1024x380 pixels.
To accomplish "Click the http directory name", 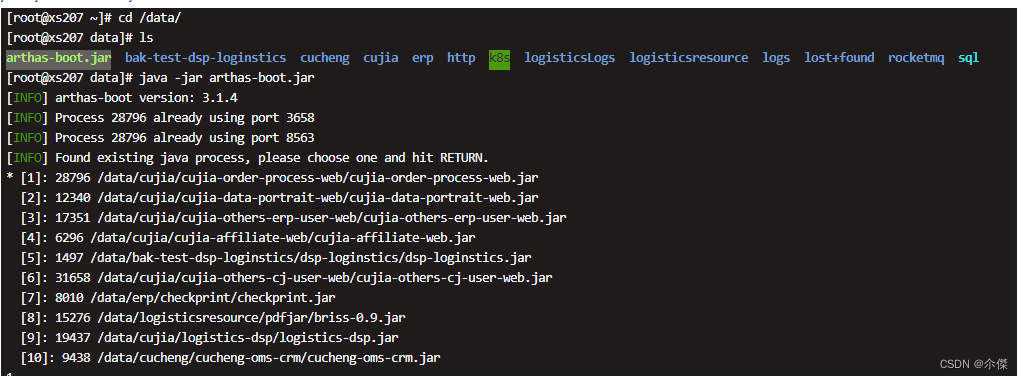I will (x=461, y=58).
